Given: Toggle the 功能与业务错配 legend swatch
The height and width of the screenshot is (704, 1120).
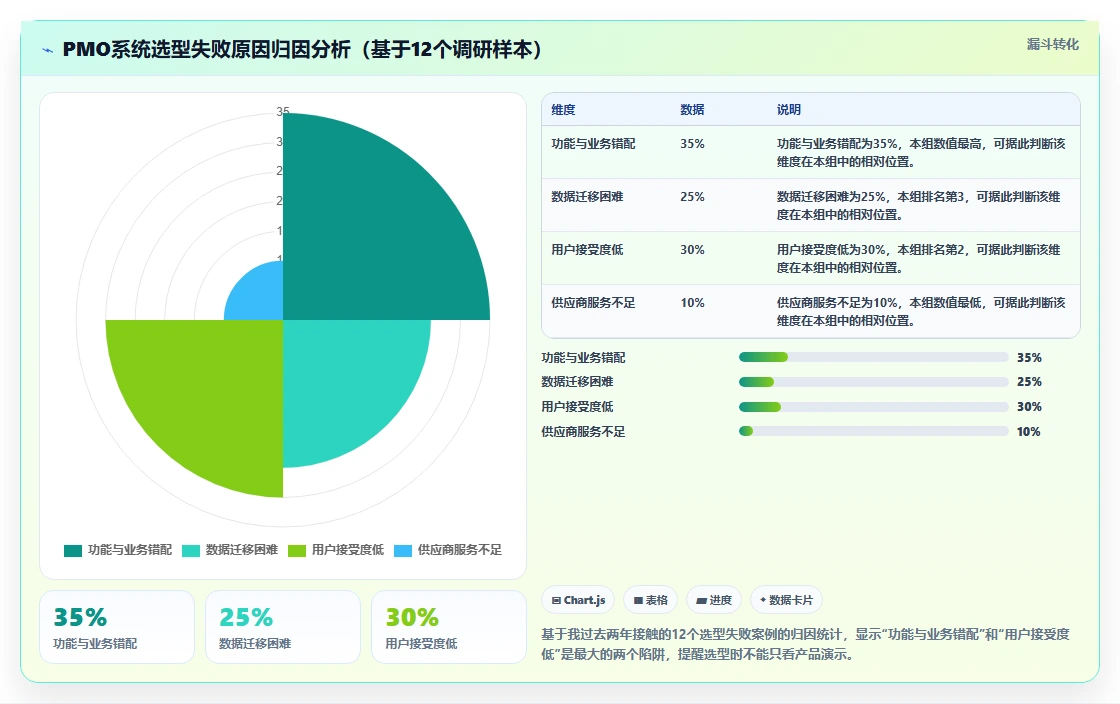Looking at the screenshot, I should coord(73,550).
